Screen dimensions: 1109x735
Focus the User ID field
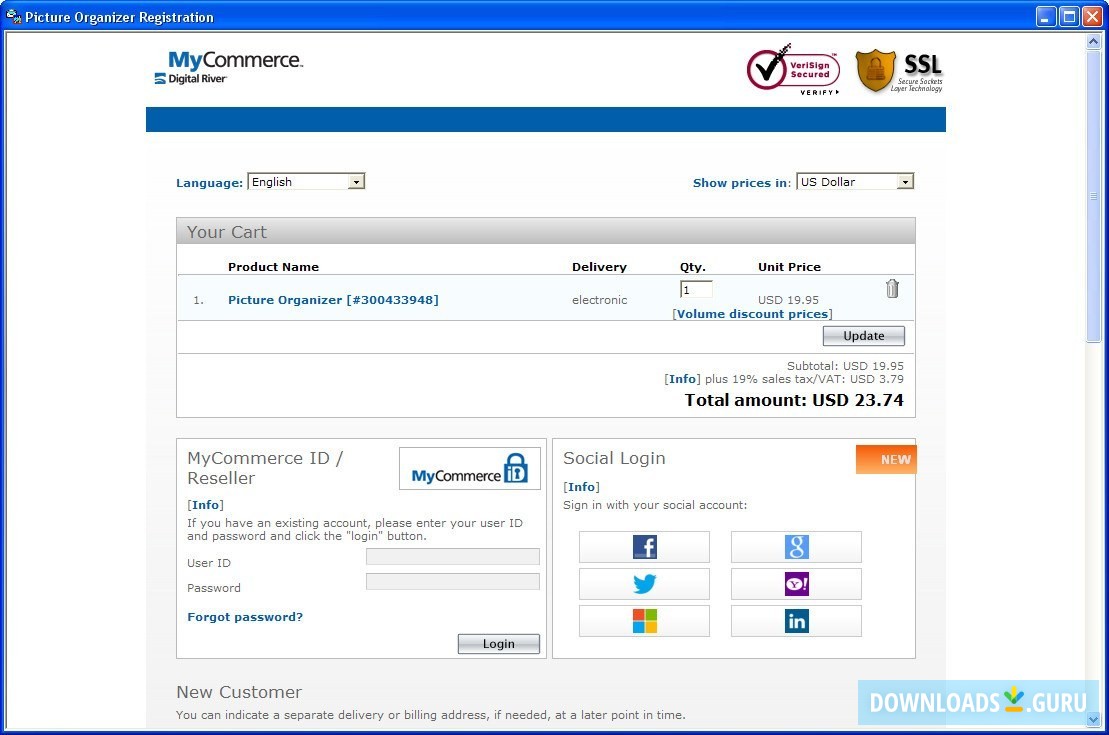coord(453,557)
